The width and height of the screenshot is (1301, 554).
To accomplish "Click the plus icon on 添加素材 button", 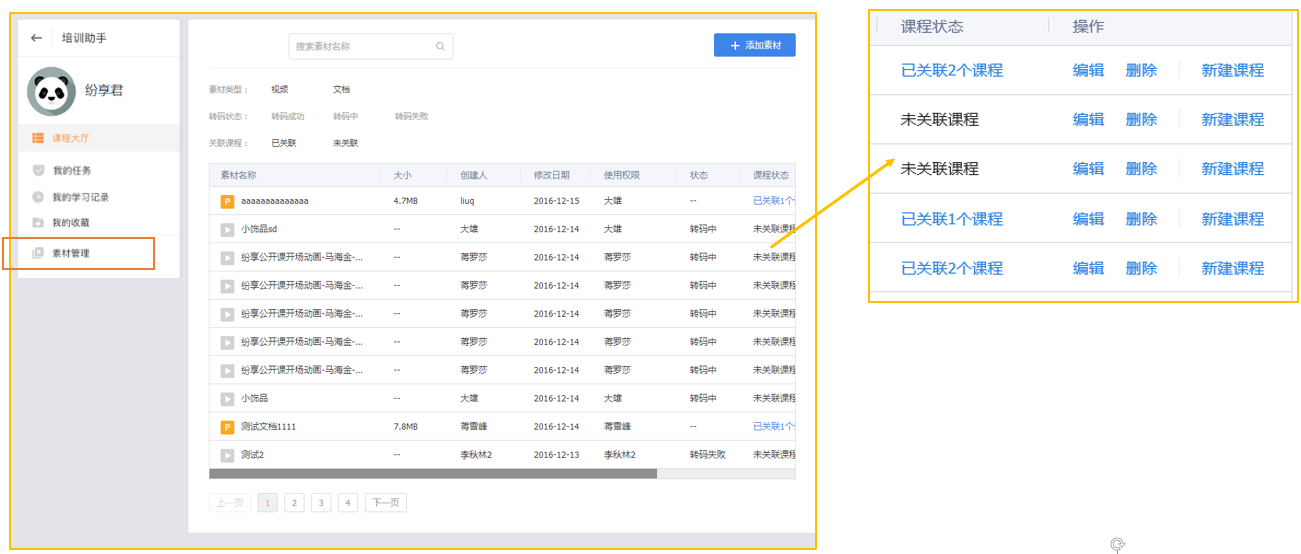I will [x=736, y=46].
